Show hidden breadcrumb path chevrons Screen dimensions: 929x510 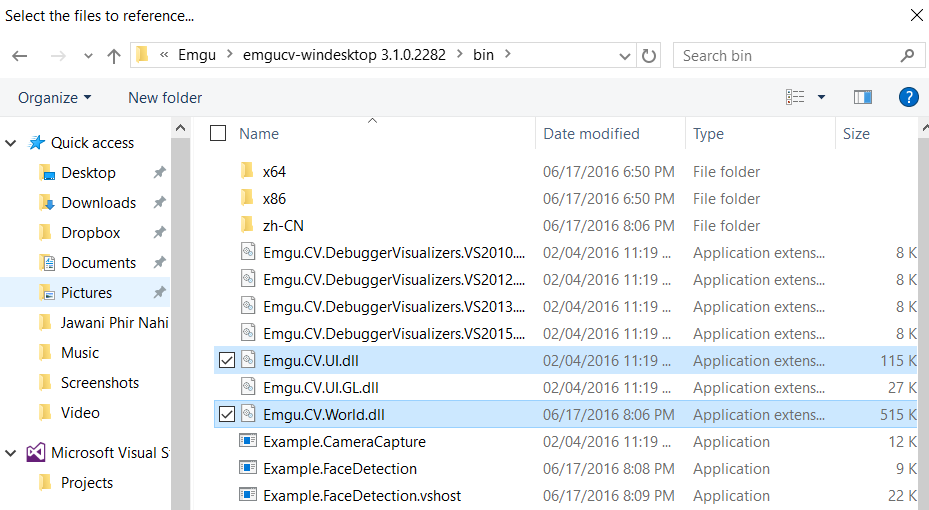coord(164,54)
